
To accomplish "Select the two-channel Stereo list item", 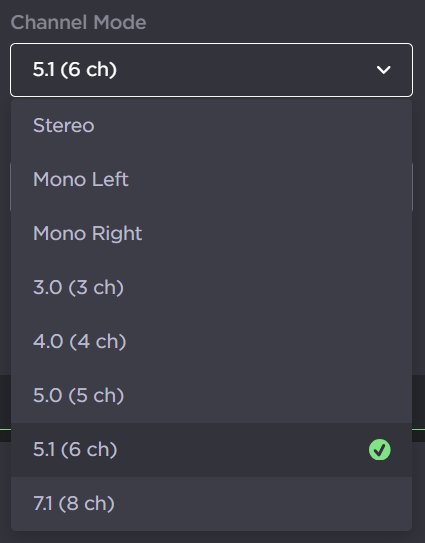I will coord(211,125).
